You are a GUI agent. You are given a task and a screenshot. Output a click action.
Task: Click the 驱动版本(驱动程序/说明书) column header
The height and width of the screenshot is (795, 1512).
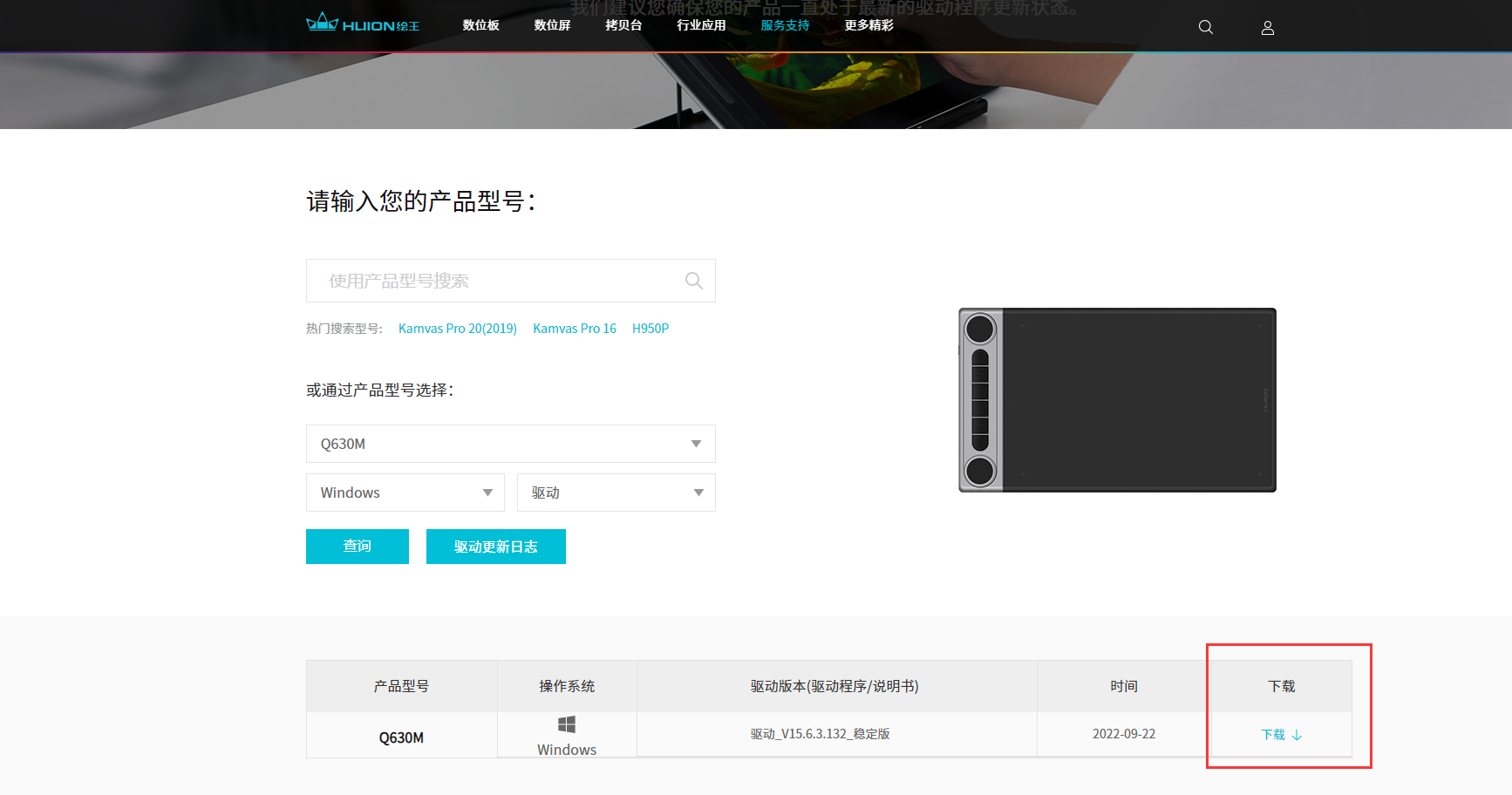(x=835, y=686)
